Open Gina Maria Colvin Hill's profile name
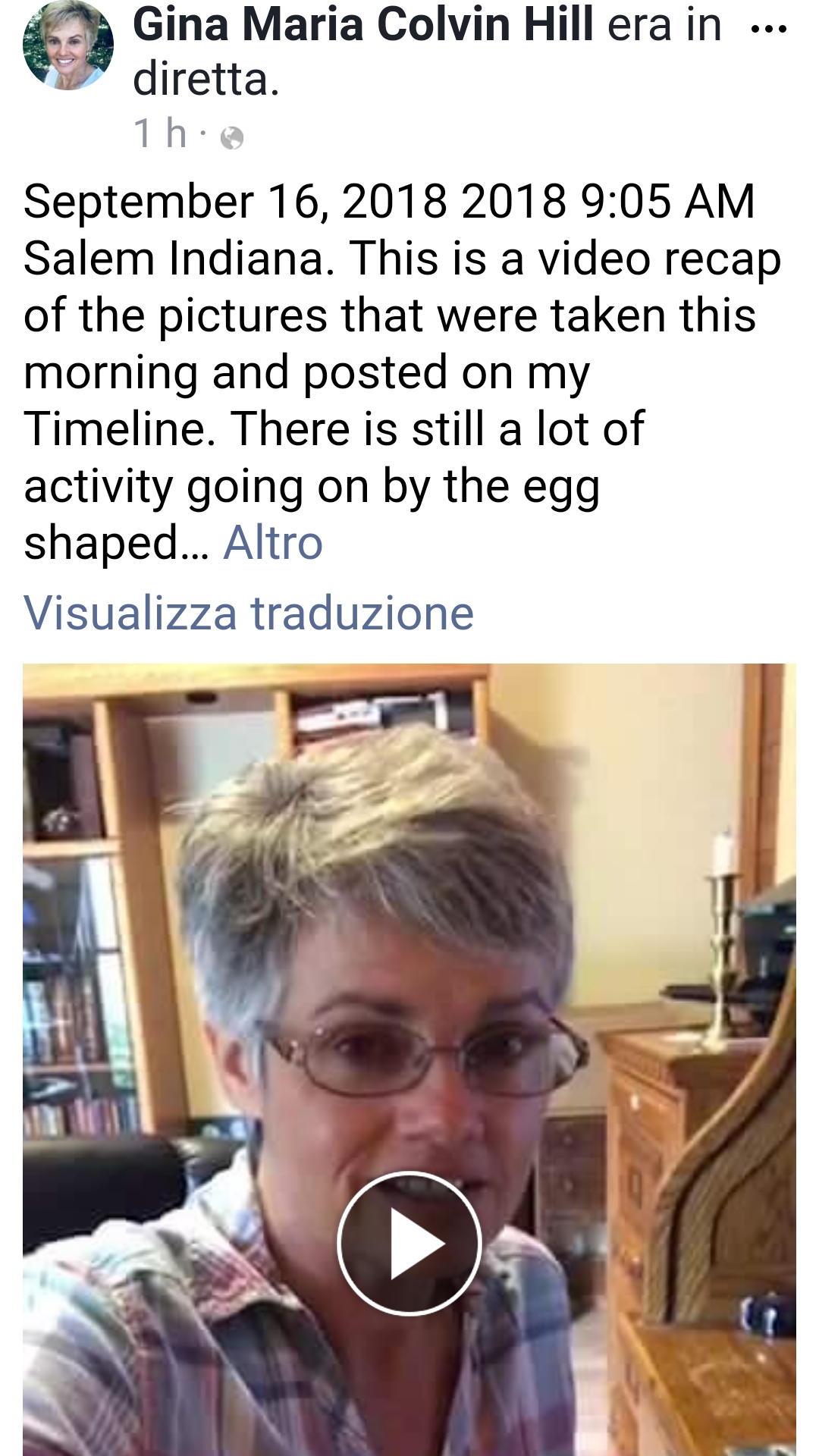Screen dimensions: 819x1456 [x=362, y=24]
